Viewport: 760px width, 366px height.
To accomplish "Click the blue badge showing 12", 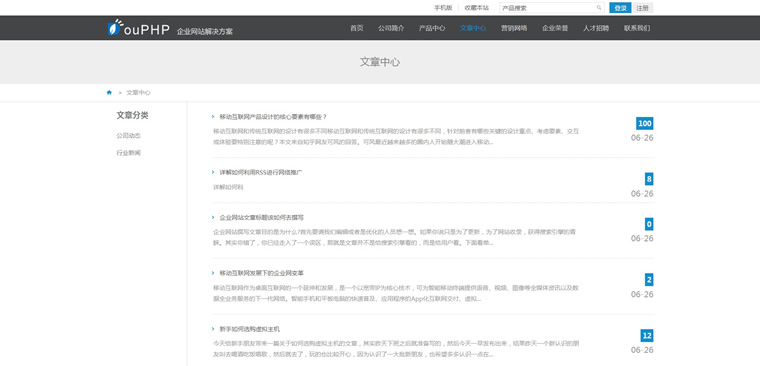I will pyautogui.click(x=647, y=336).
